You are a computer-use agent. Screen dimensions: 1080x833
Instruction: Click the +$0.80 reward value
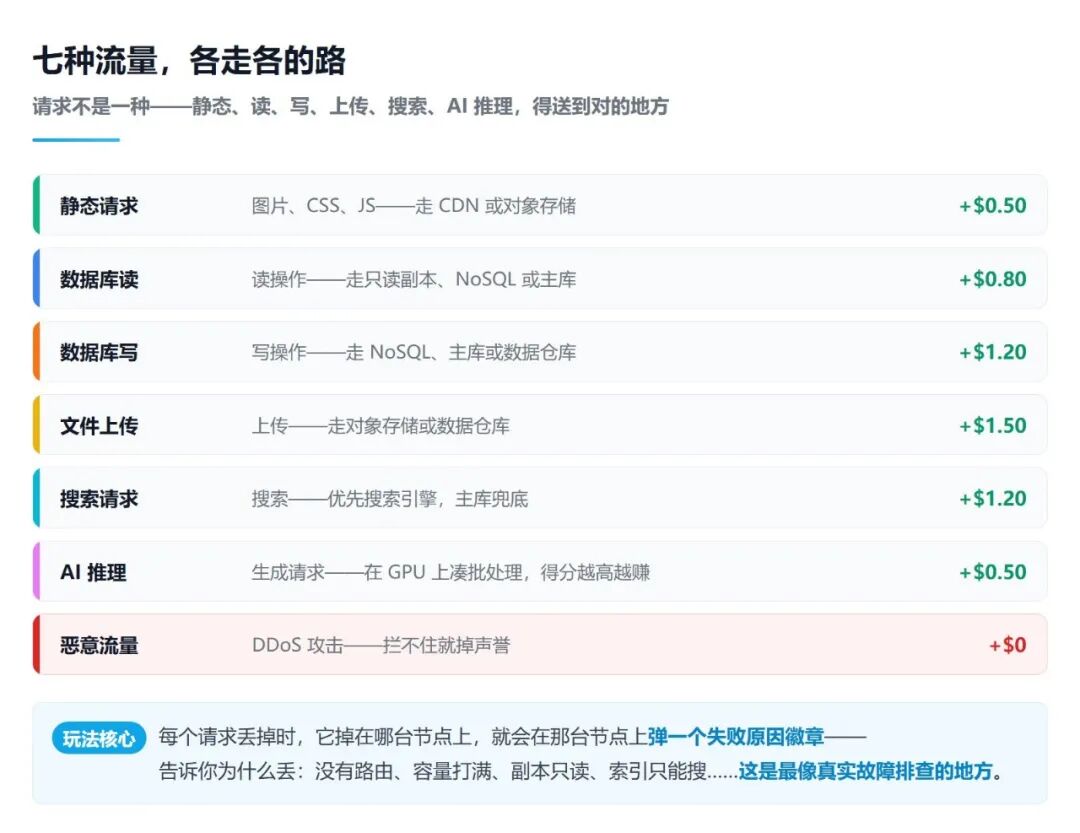993,279
